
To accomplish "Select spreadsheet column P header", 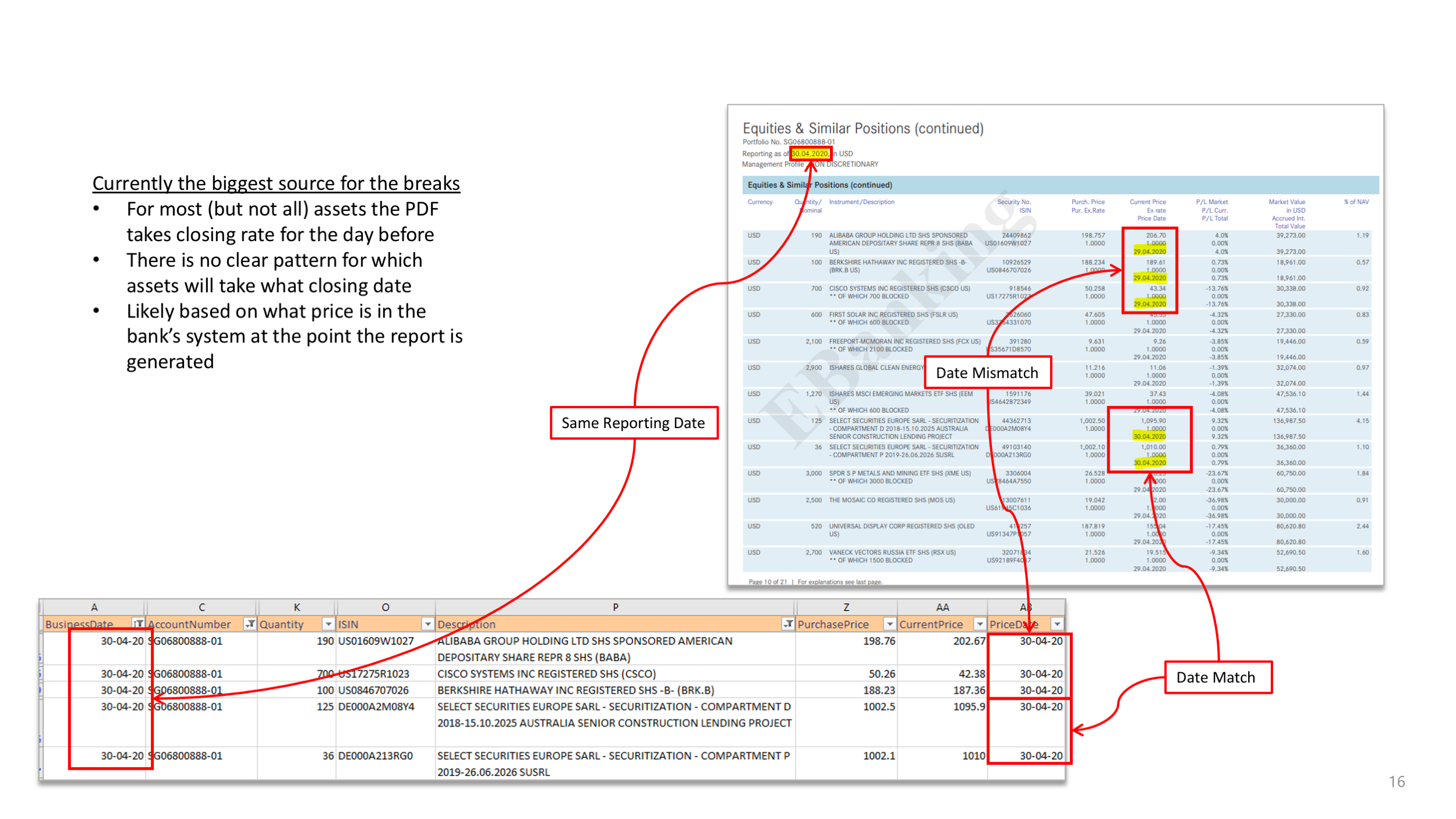I will coord(615,607).
